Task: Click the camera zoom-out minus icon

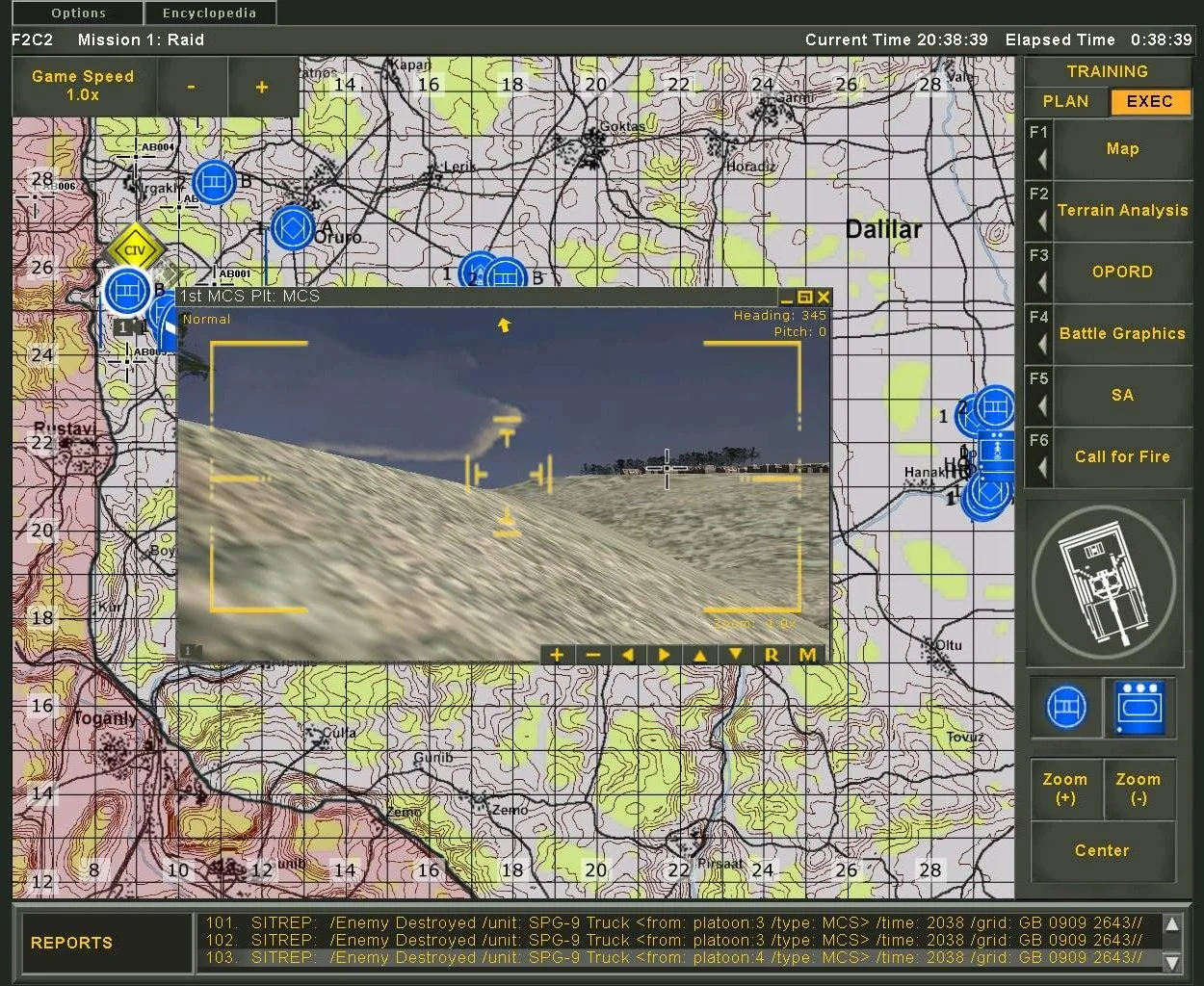Action: [x=592, y=655]
